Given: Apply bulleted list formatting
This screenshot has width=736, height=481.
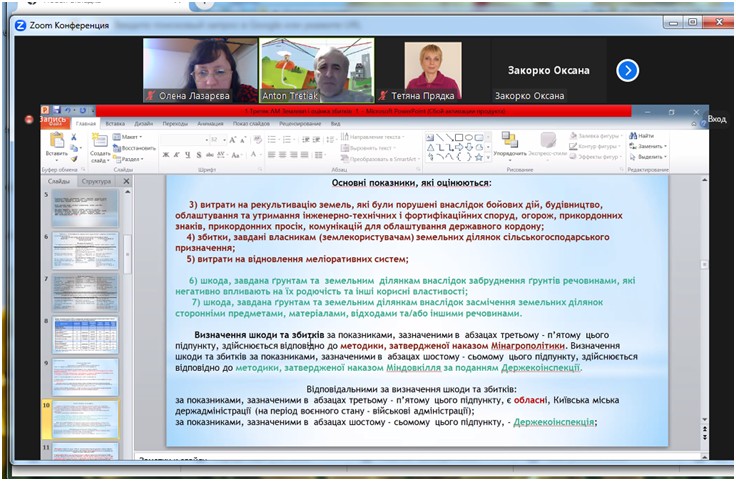Looking at the screenshot, I should click(x=271, y=140).
